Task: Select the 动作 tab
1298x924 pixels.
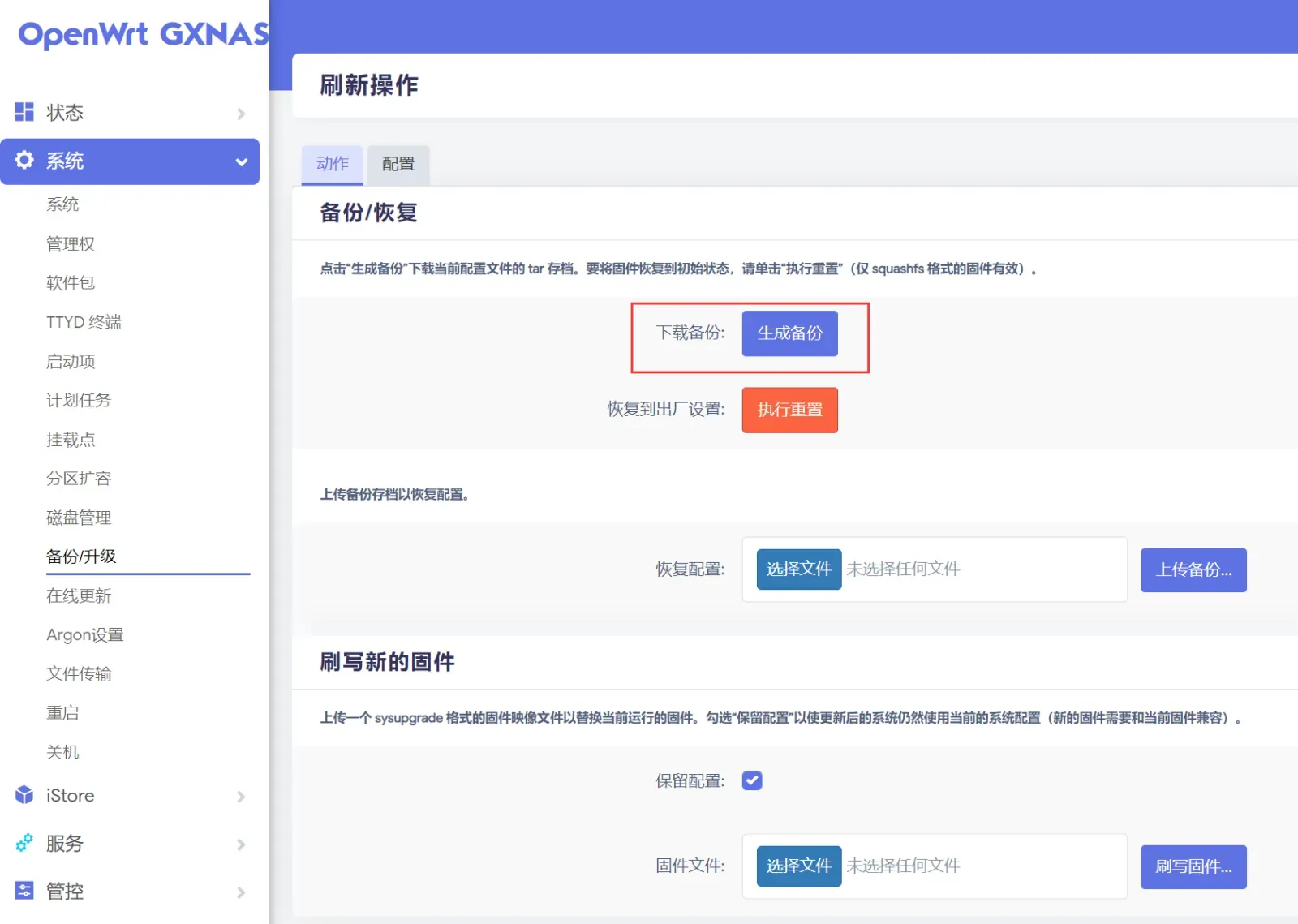Action: pyautogui.click(x=333, y=165)
